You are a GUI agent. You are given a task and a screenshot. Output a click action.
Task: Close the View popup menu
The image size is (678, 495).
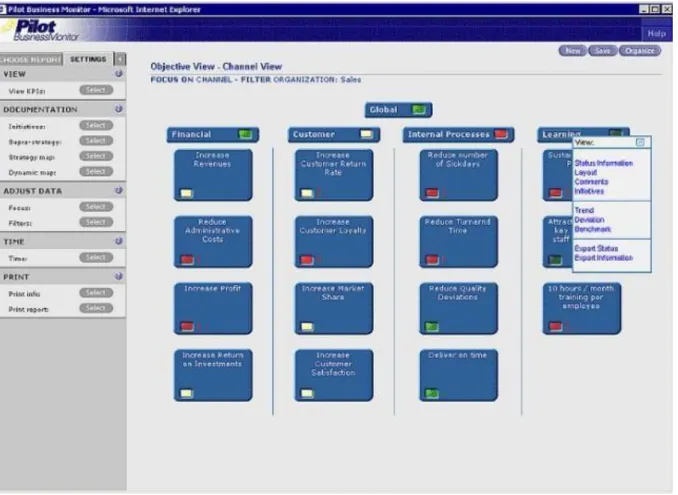pyautogui.click(x=640, y=142)
